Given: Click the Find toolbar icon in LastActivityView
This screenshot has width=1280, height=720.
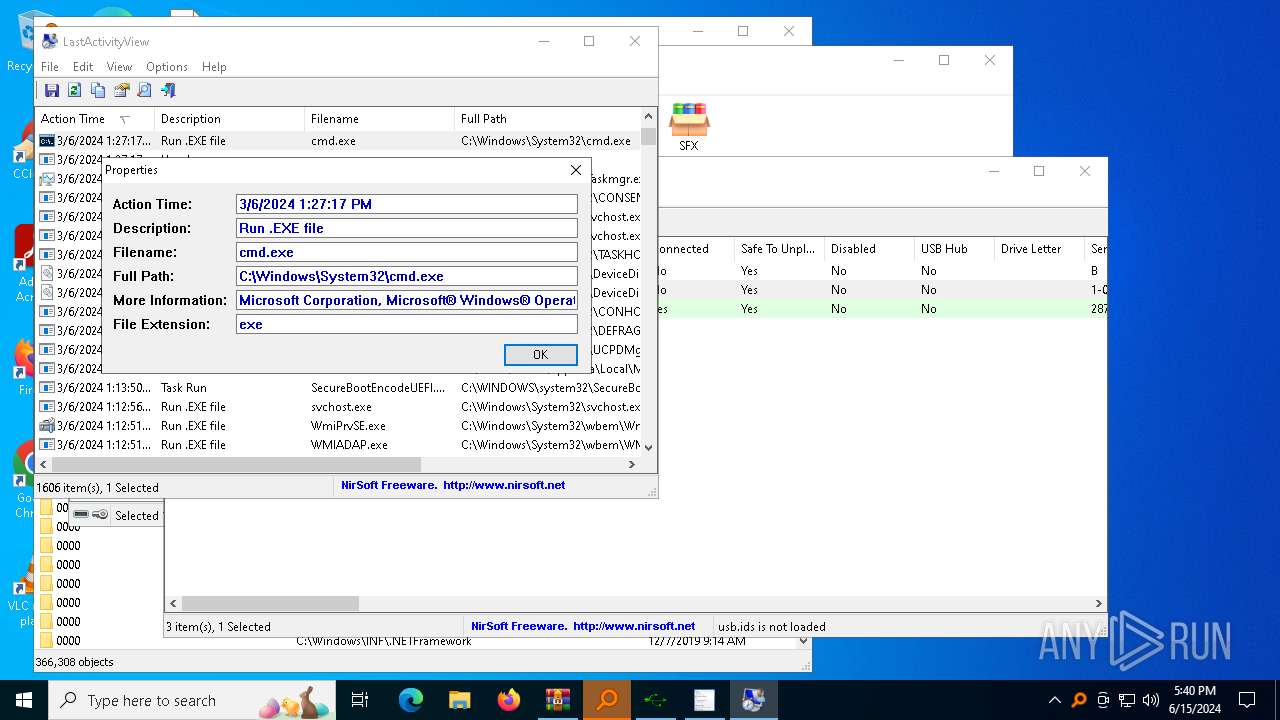Looking at the screenshot, I should pyautogui.click(x=144, y=91).
